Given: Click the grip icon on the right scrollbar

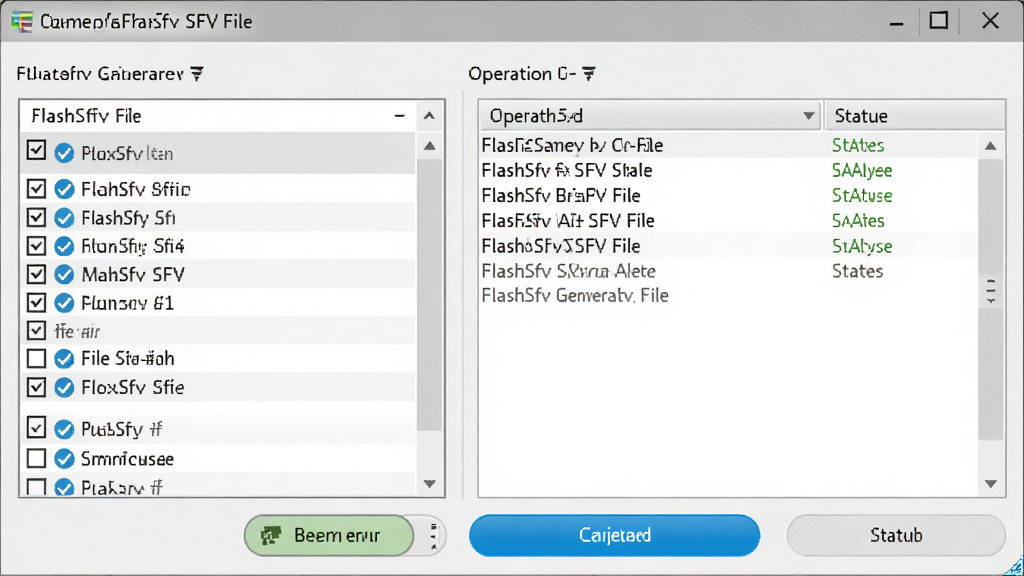Looking at the screenshot, I should pyautogui.click(x=991, y=291).
